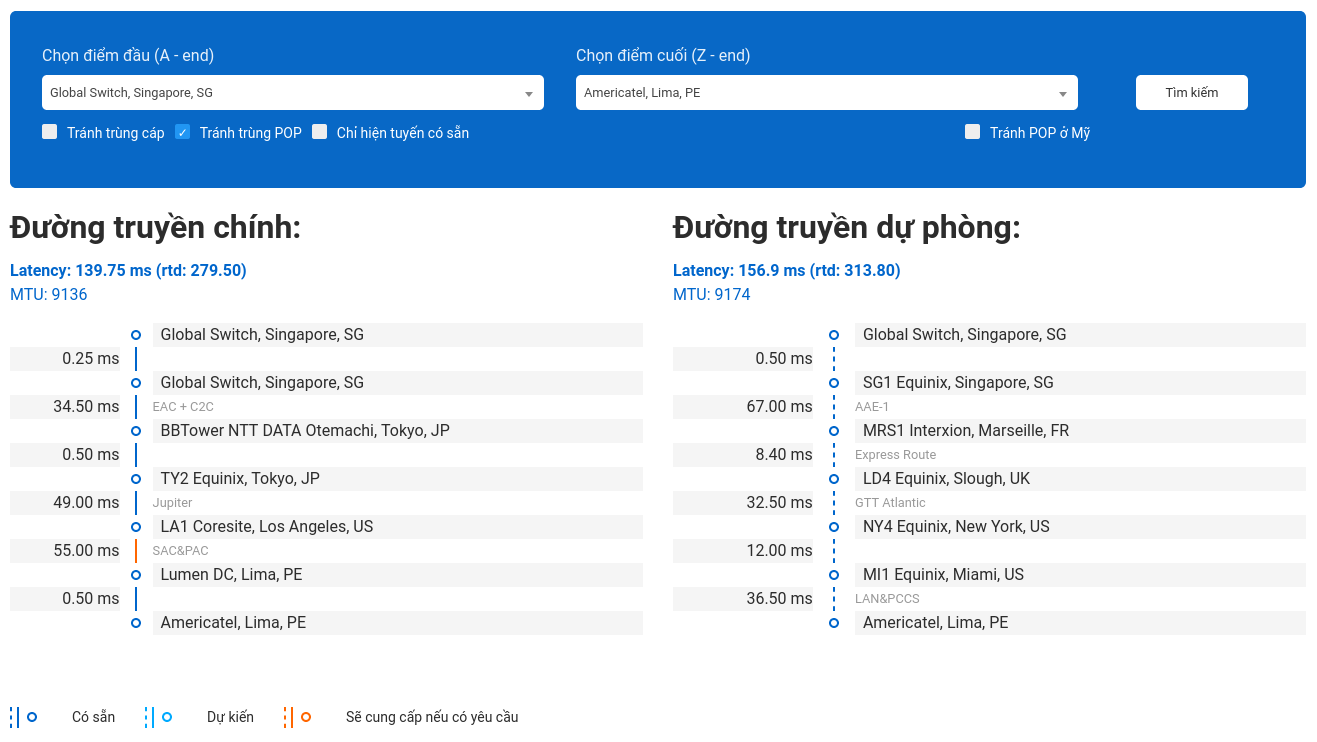Click the 55.00 ms latency value cell

click(x=65, y=550)
